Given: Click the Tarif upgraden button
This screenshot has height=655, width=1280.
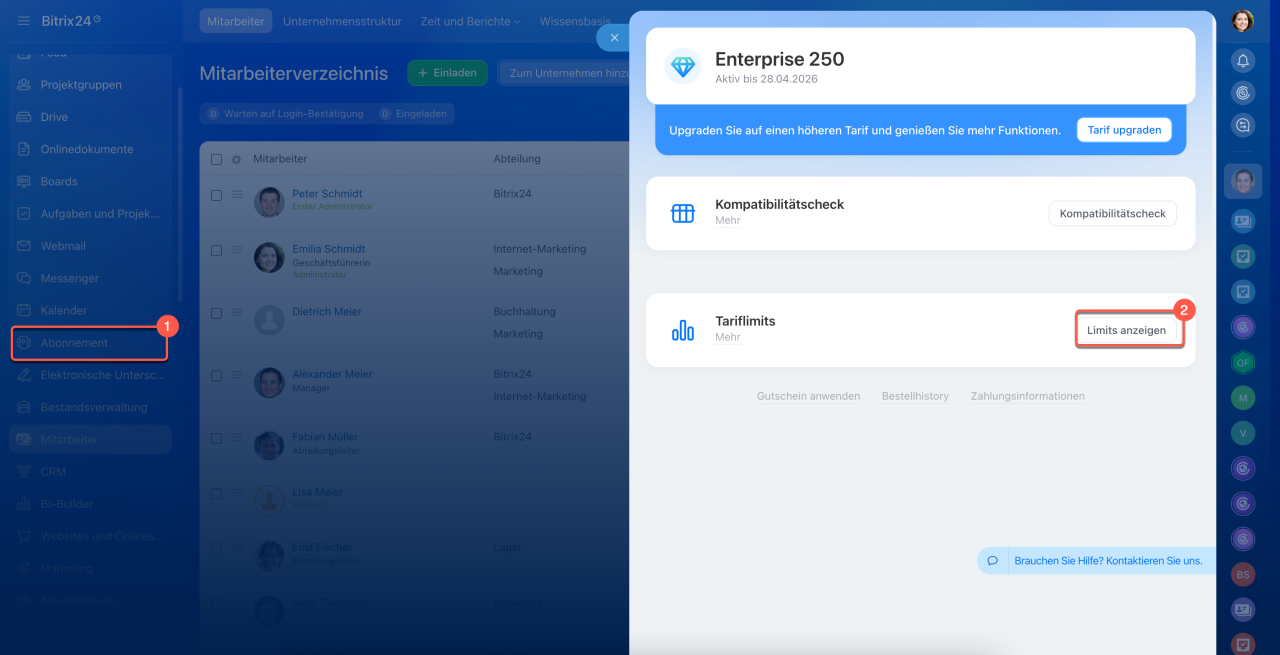Looking at the screenshot, I should click(1124, 130).
